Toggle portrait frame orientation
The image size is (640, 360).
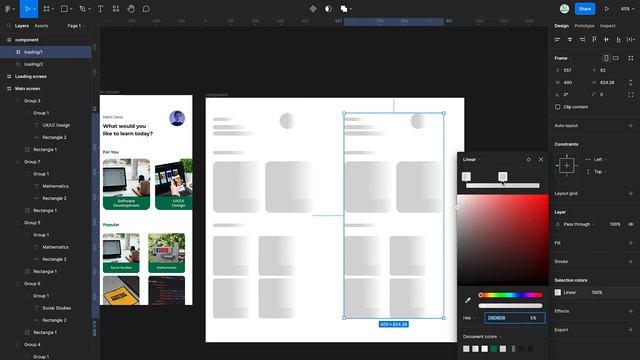[606, 58]
